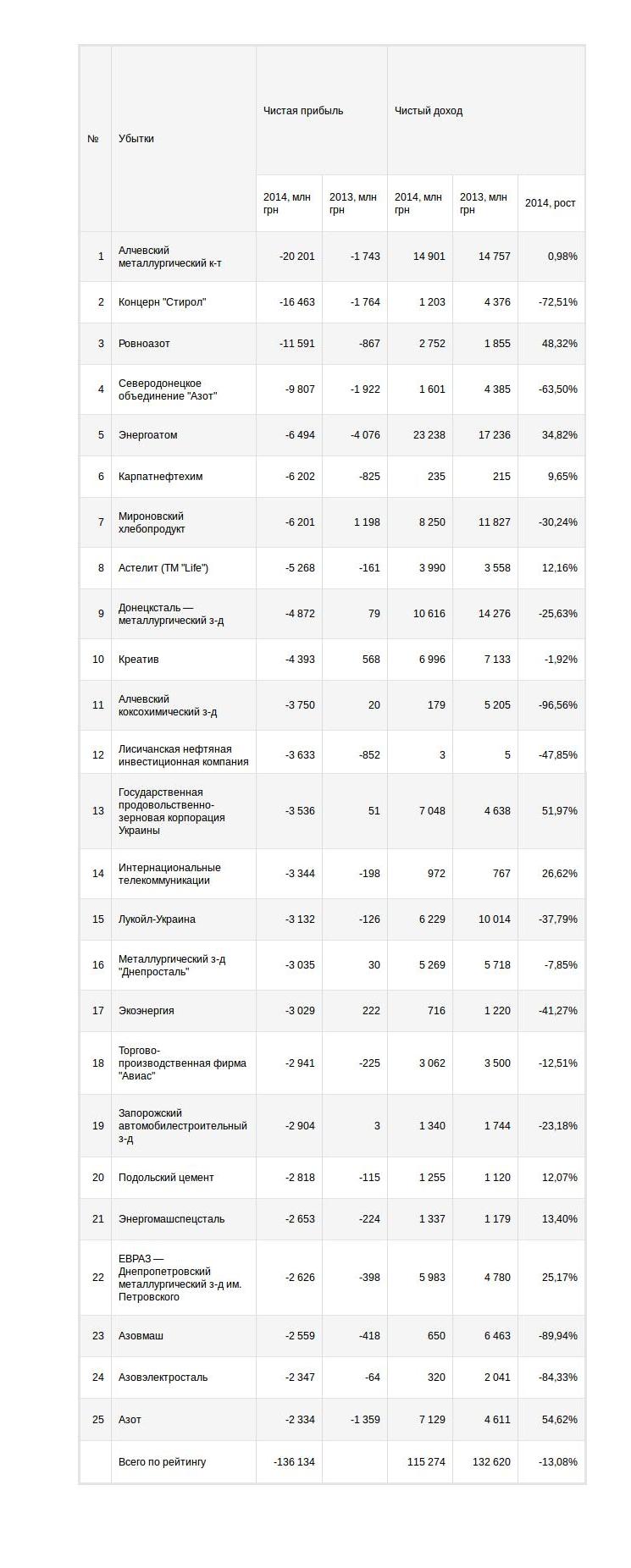This screenshot has width=631, height=1568.
Task: Select the "Алчевский металлургический к-т" company cell
Action: point(170,257)
